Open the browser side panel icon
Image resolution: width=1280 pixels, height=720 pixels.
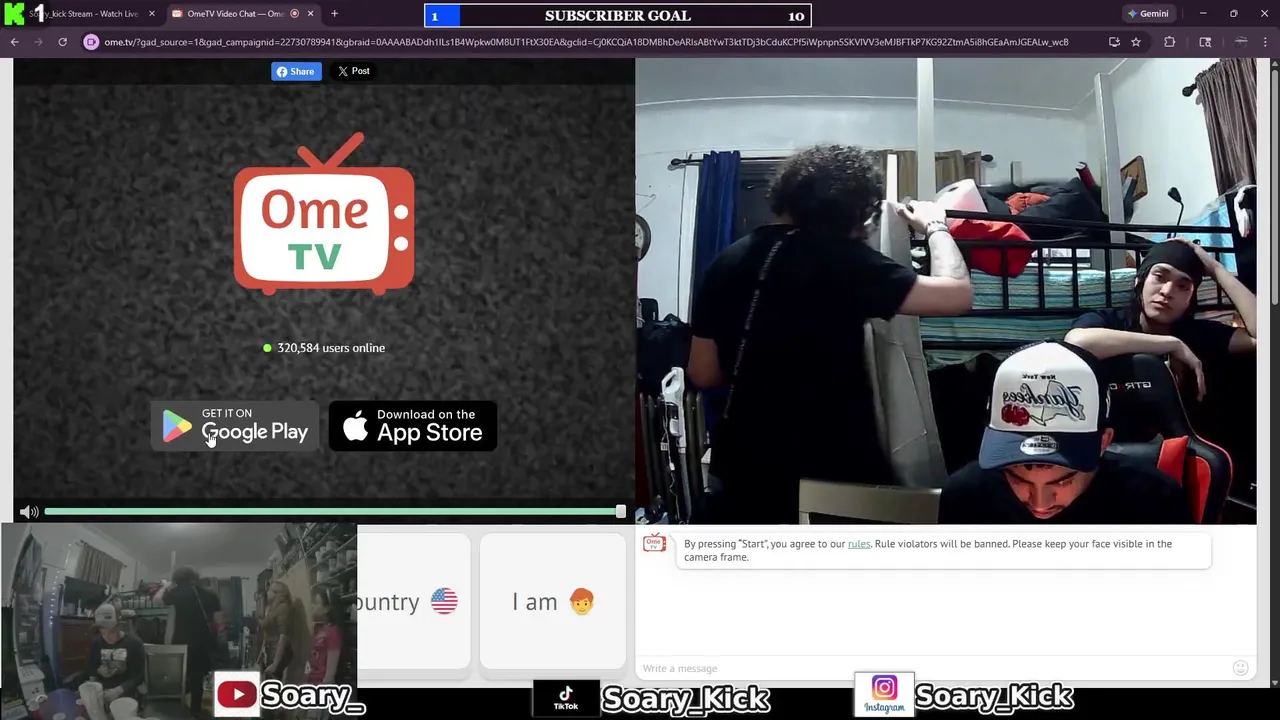point(1205,42)
